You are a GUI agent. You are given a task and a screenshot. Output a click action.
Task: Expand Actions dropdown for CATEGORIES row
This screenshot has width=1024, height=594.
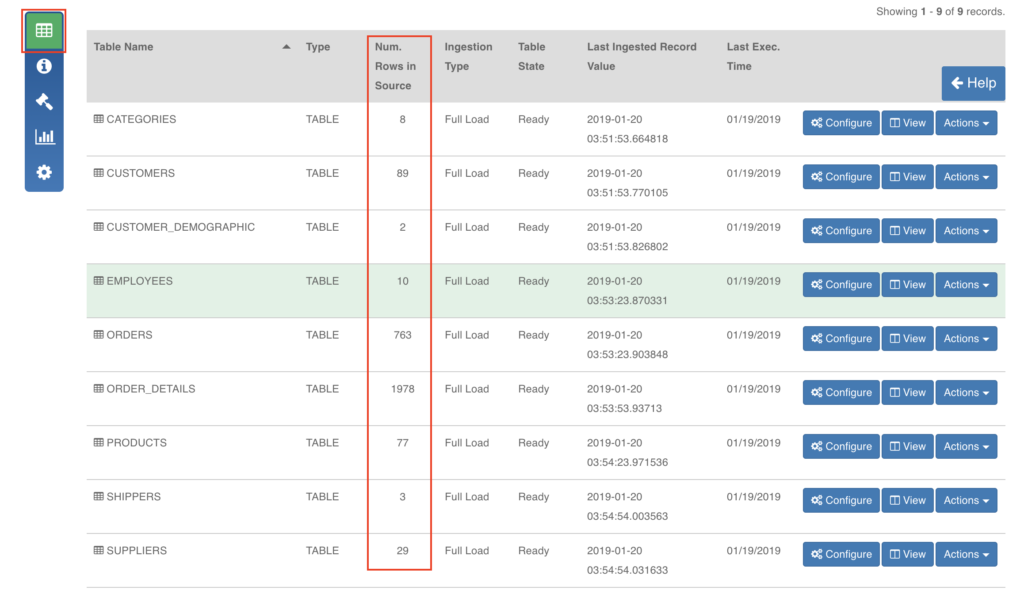(966, 123)
